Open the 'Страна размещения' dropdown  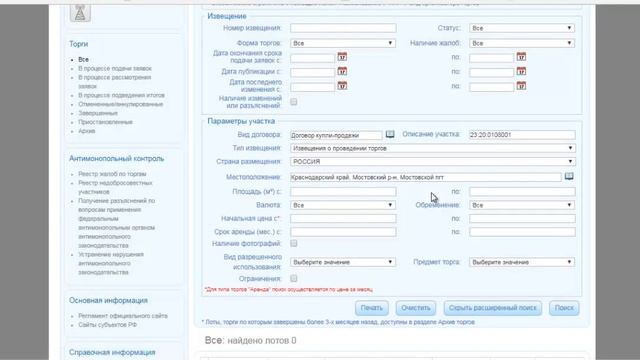pos(433,162)
